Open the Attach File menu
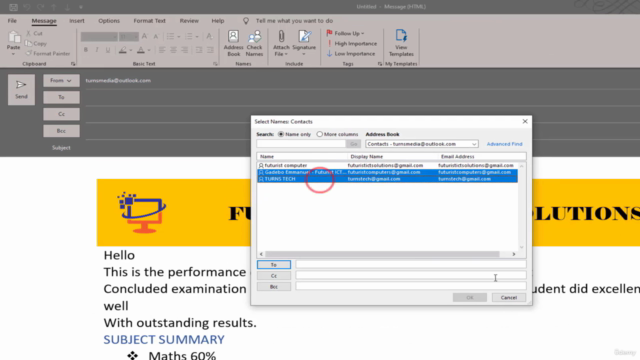The height and width of the screenshot is (360, 640). [x=281, y=43]
